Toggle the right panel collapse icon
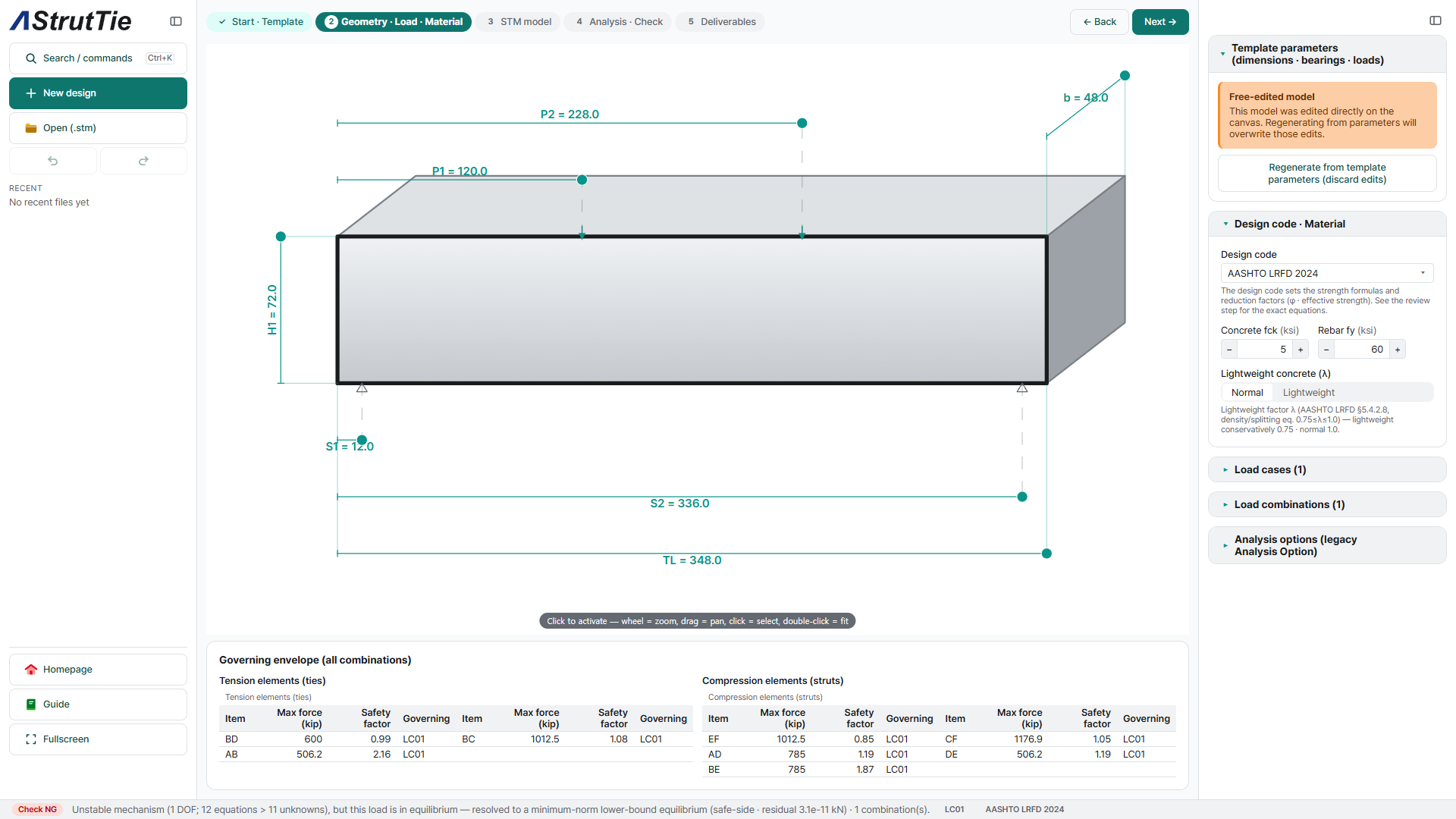 click(x=1436, y=20)
